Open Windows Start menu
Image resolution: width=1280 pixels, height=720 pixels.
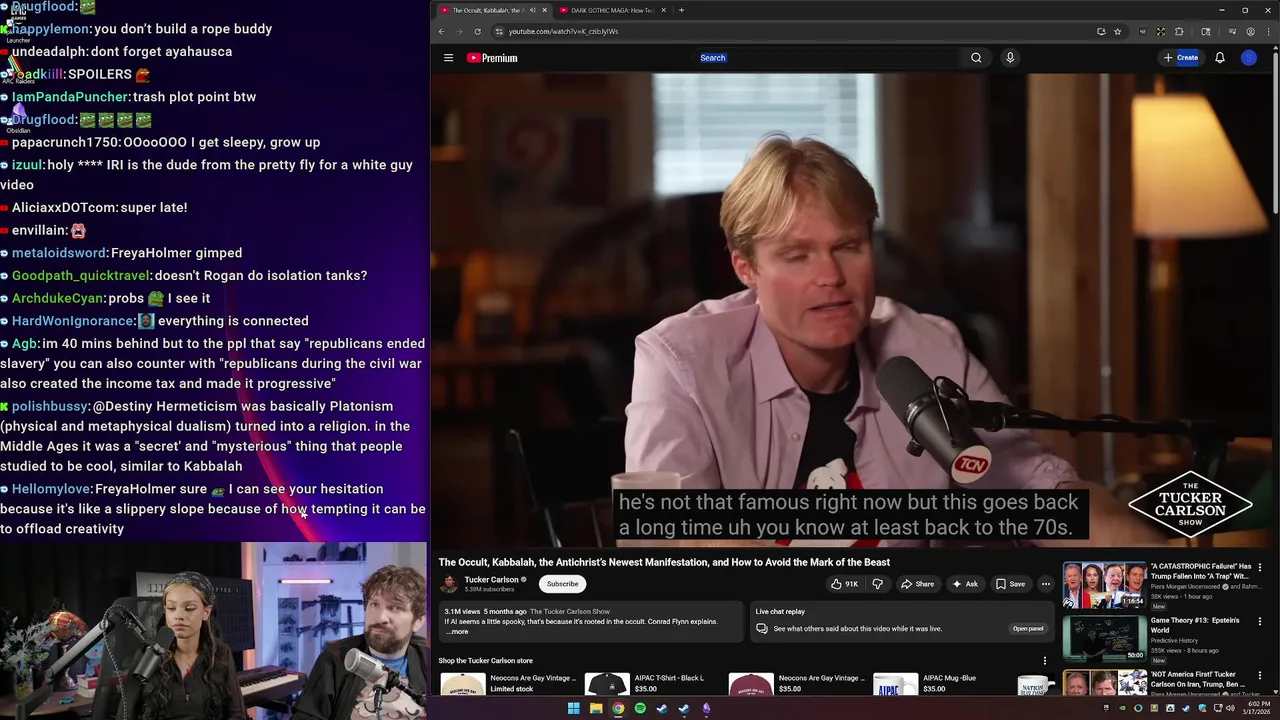click(x=574, y=709)
